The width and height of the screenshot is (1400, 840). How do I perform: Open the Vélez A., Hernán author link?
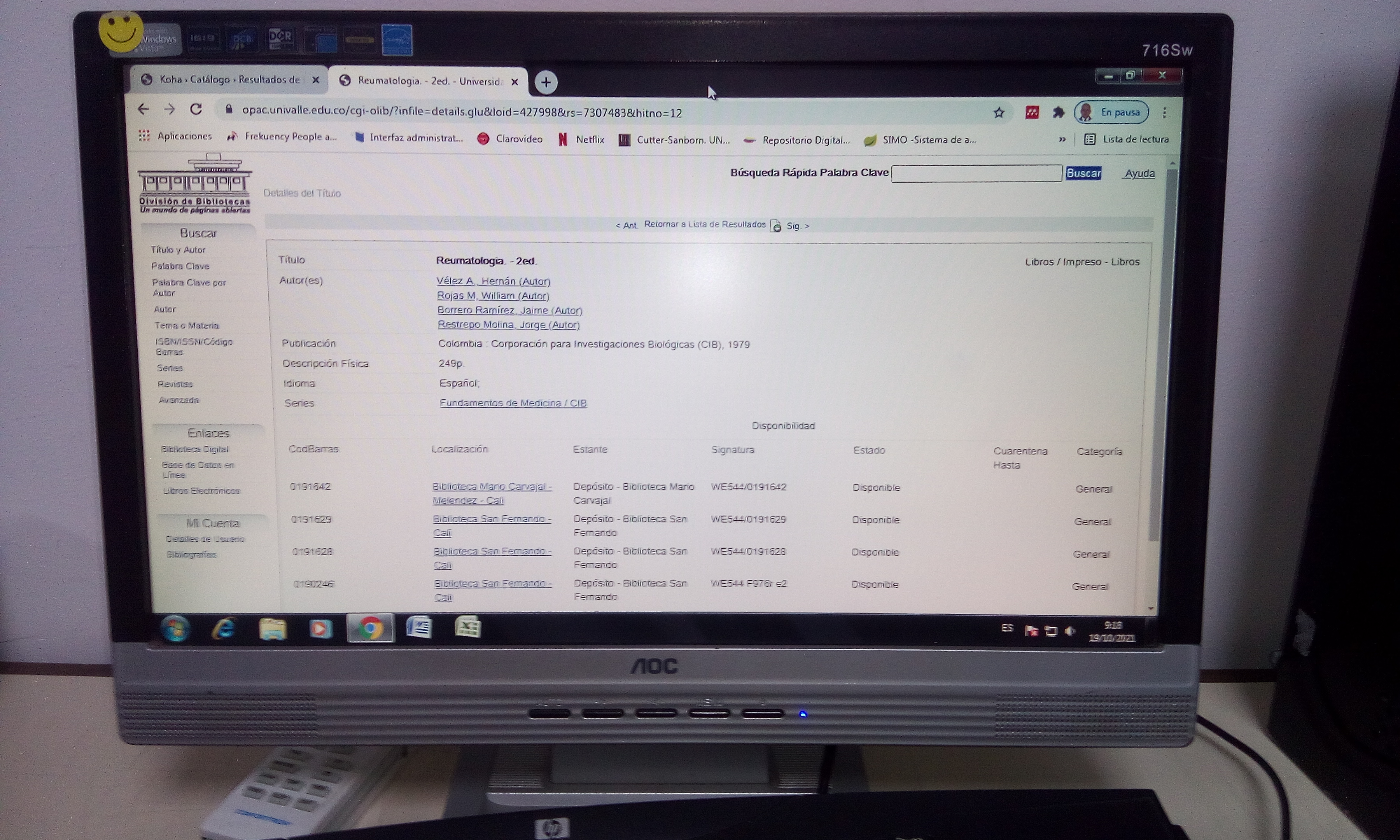(493, 281)
